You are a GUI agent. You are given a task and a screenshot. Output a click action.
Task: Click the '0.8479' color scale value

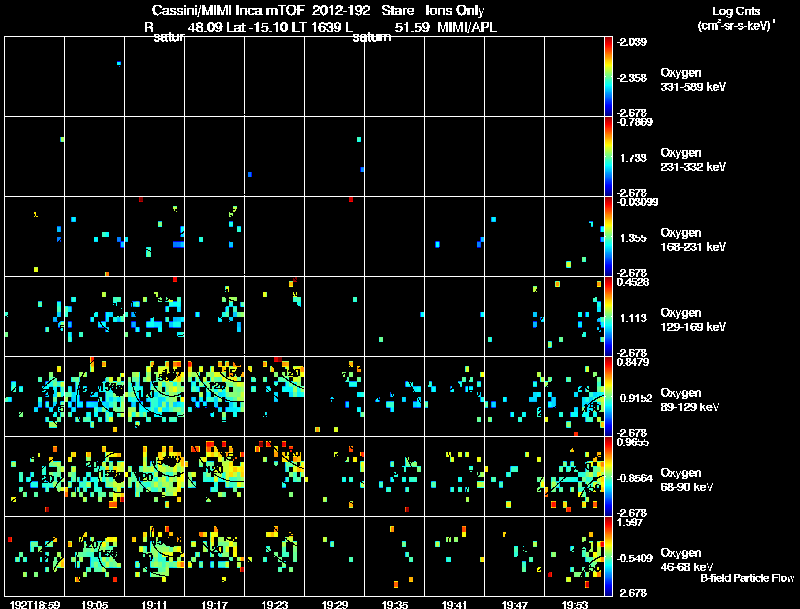coord(633,362)
